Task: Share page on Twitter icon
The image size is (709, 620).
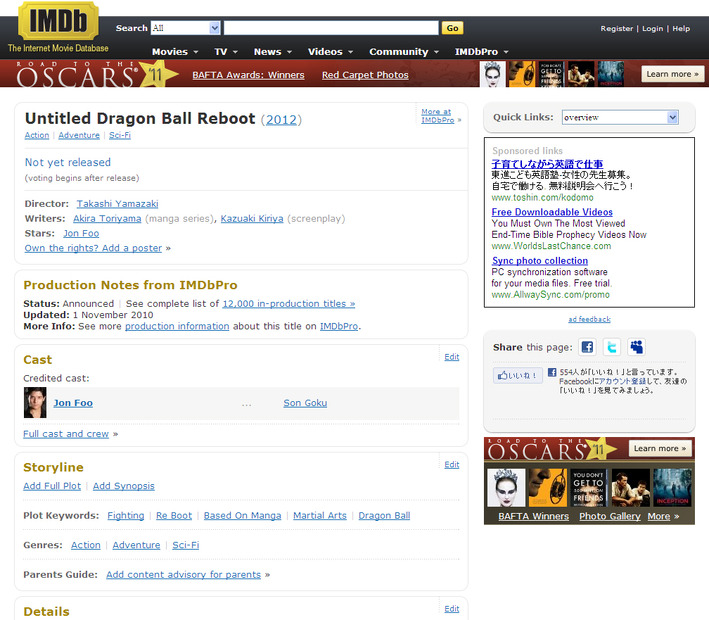Action: [x=612, y=347]
